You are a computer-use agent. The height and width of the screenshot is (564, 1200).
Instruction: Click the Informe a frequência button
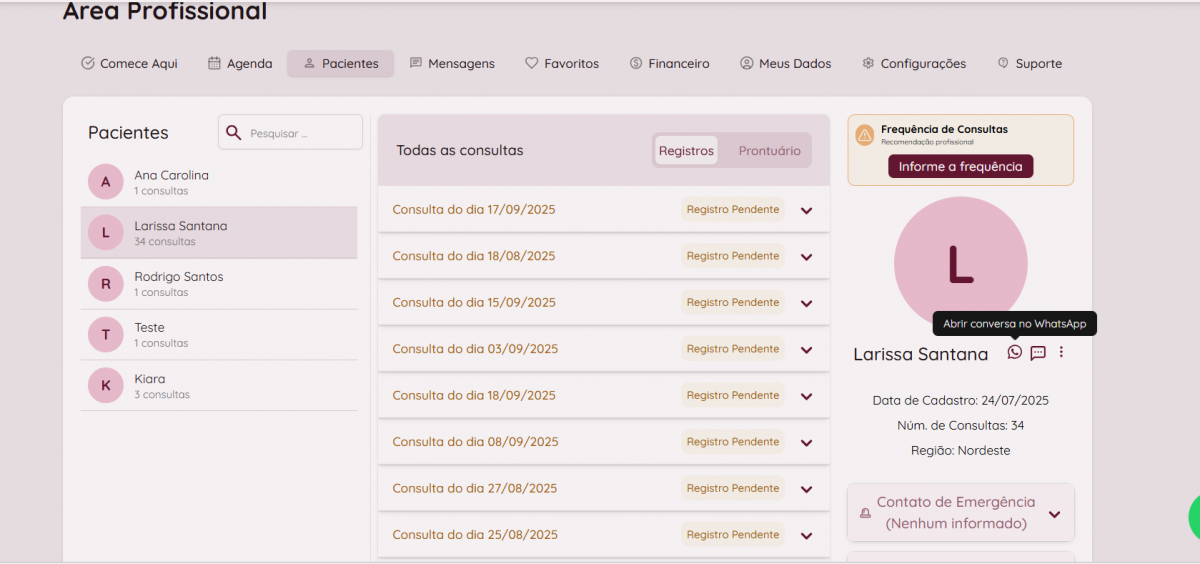tap(960, 167)
